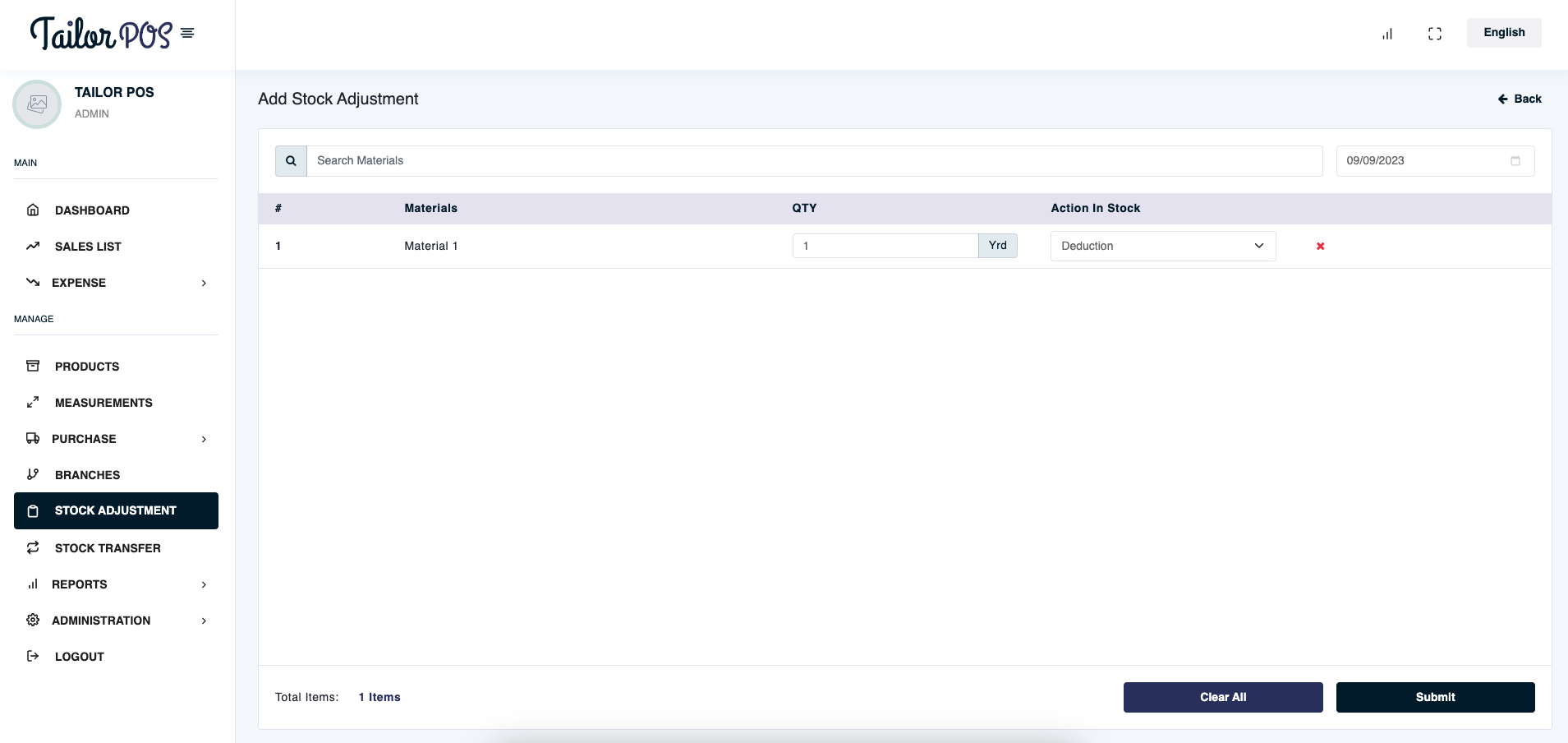
Task: Expand the Administration menu
Action: tap(204, 621)
